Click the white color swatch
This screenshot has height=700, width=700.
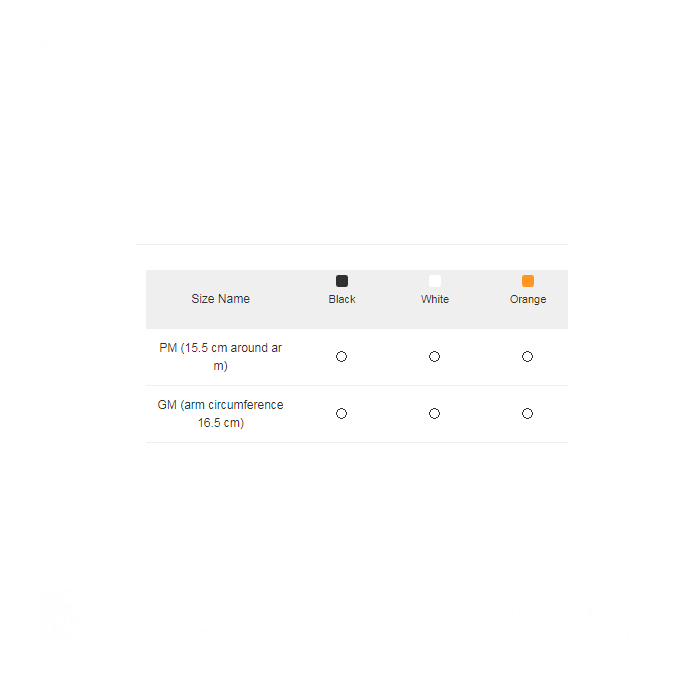pos(435,281)
